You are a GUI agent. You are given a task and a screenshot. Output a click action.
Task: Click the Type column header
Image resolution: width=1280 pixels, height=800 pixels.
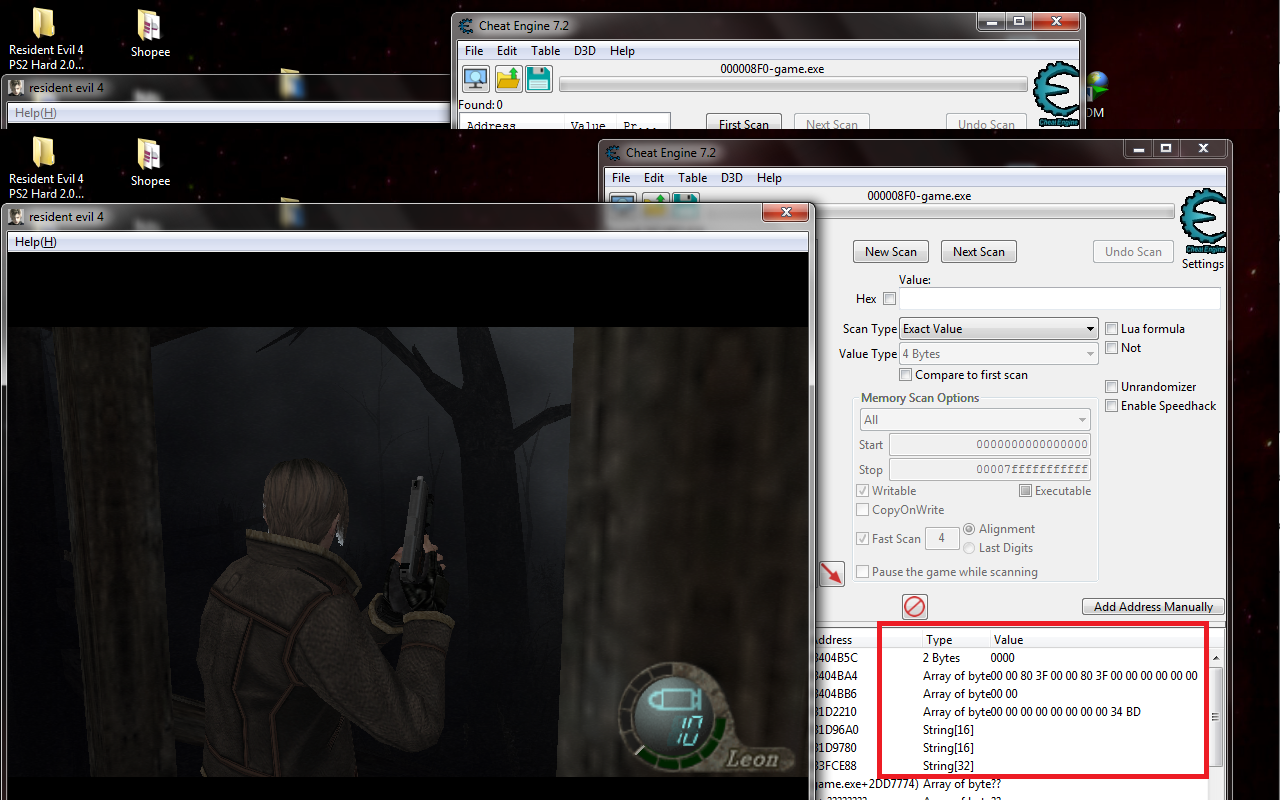939,640
